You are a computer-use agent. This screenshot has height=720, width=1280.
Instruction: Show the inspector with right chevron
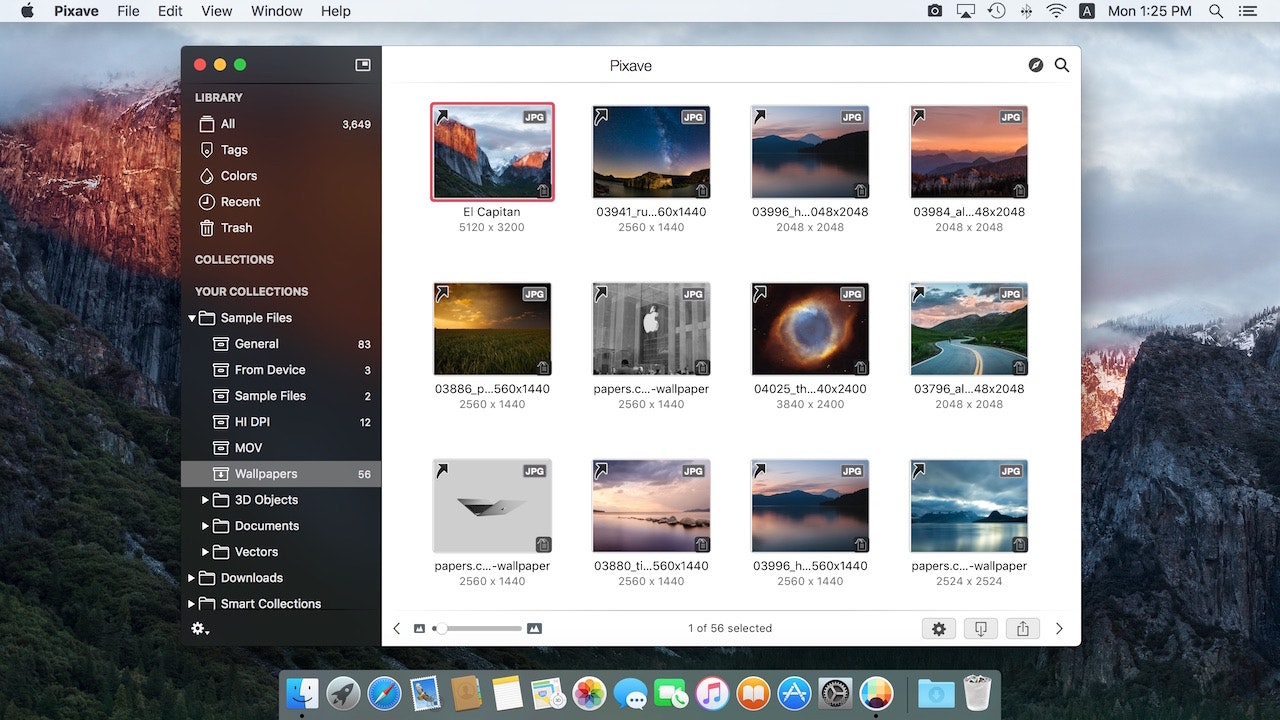coord(1059,628)
